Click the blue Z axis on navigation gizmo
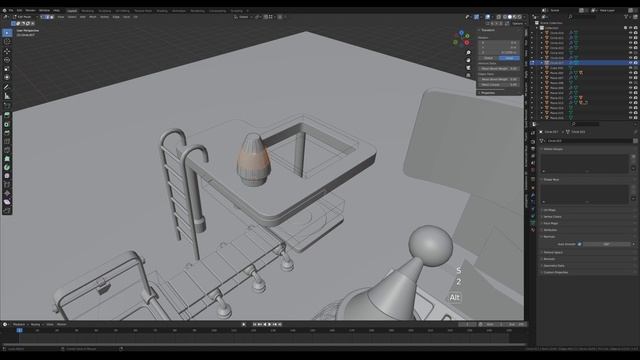The height and width of the screenshot is (360, 640). point(462,33)
